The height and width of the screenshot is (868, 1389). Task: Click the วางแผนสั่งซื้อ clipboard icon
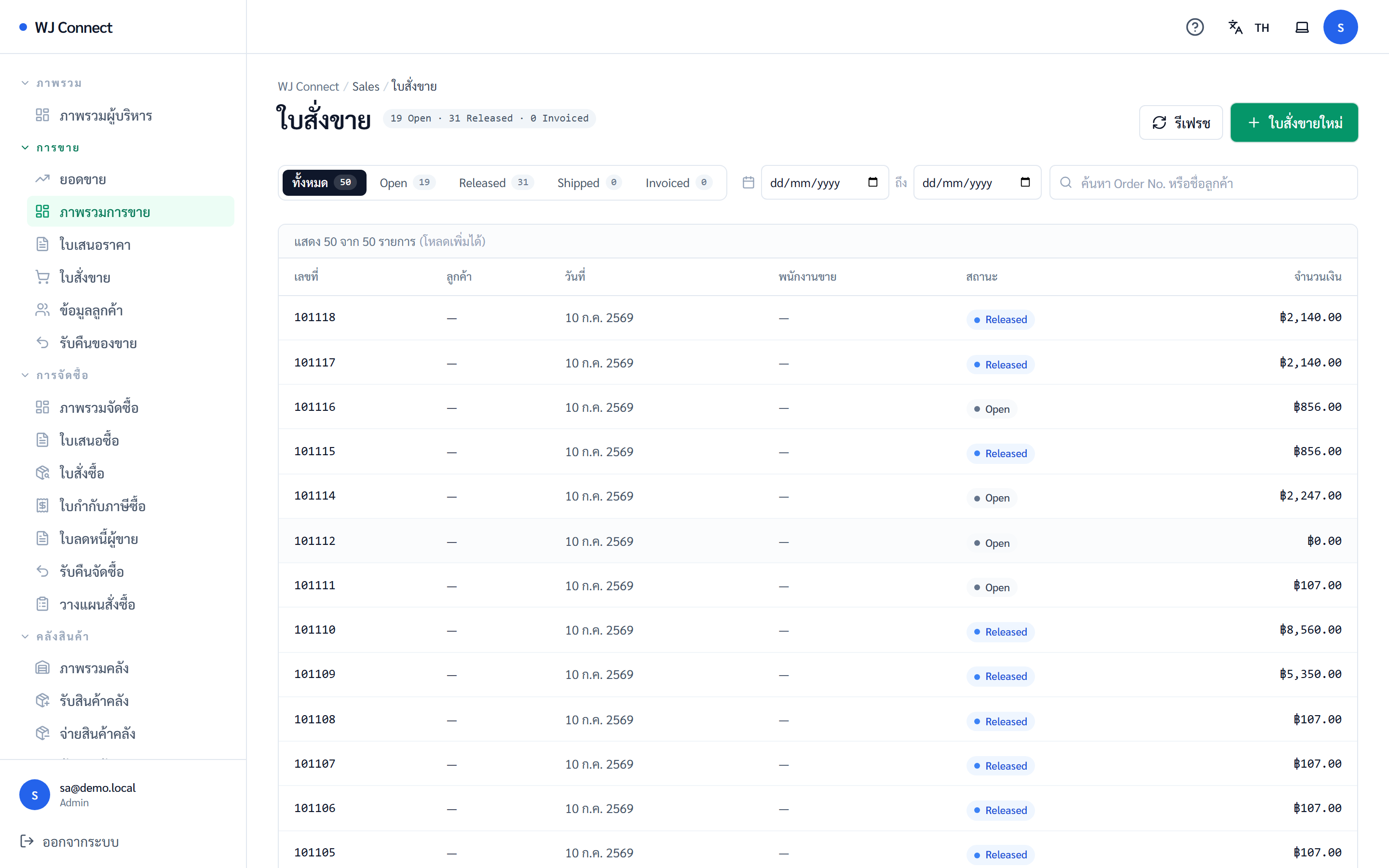click(42, 604)
